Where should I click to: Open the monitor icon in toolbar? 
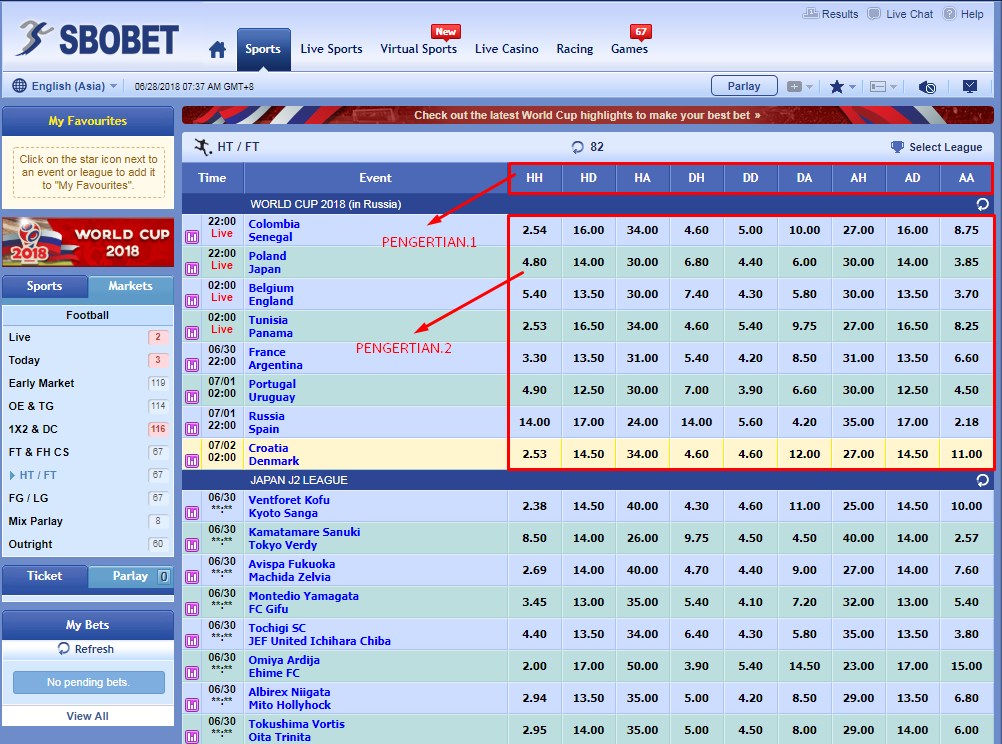point(969,86)
